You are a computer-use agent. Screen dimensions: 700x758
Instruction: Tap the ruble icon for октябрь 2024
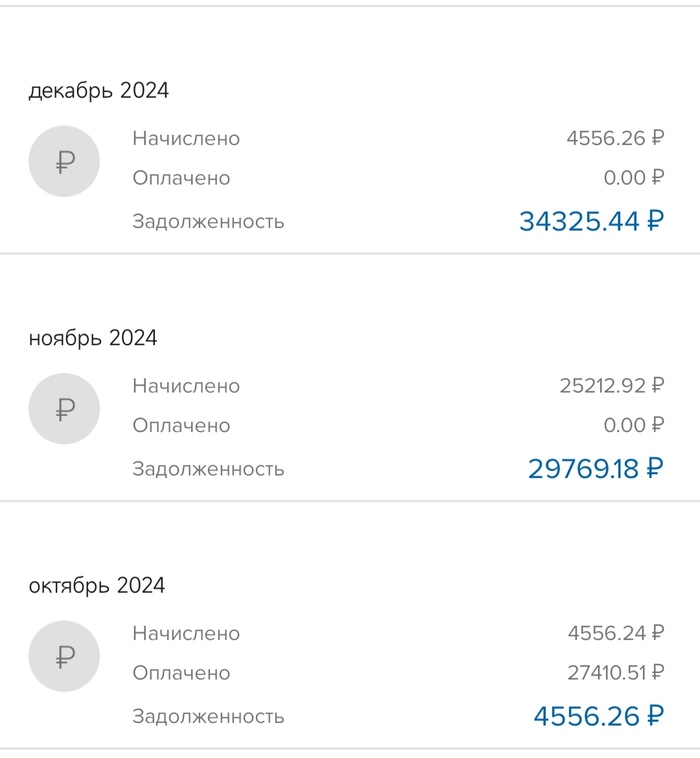click(65, 656)
